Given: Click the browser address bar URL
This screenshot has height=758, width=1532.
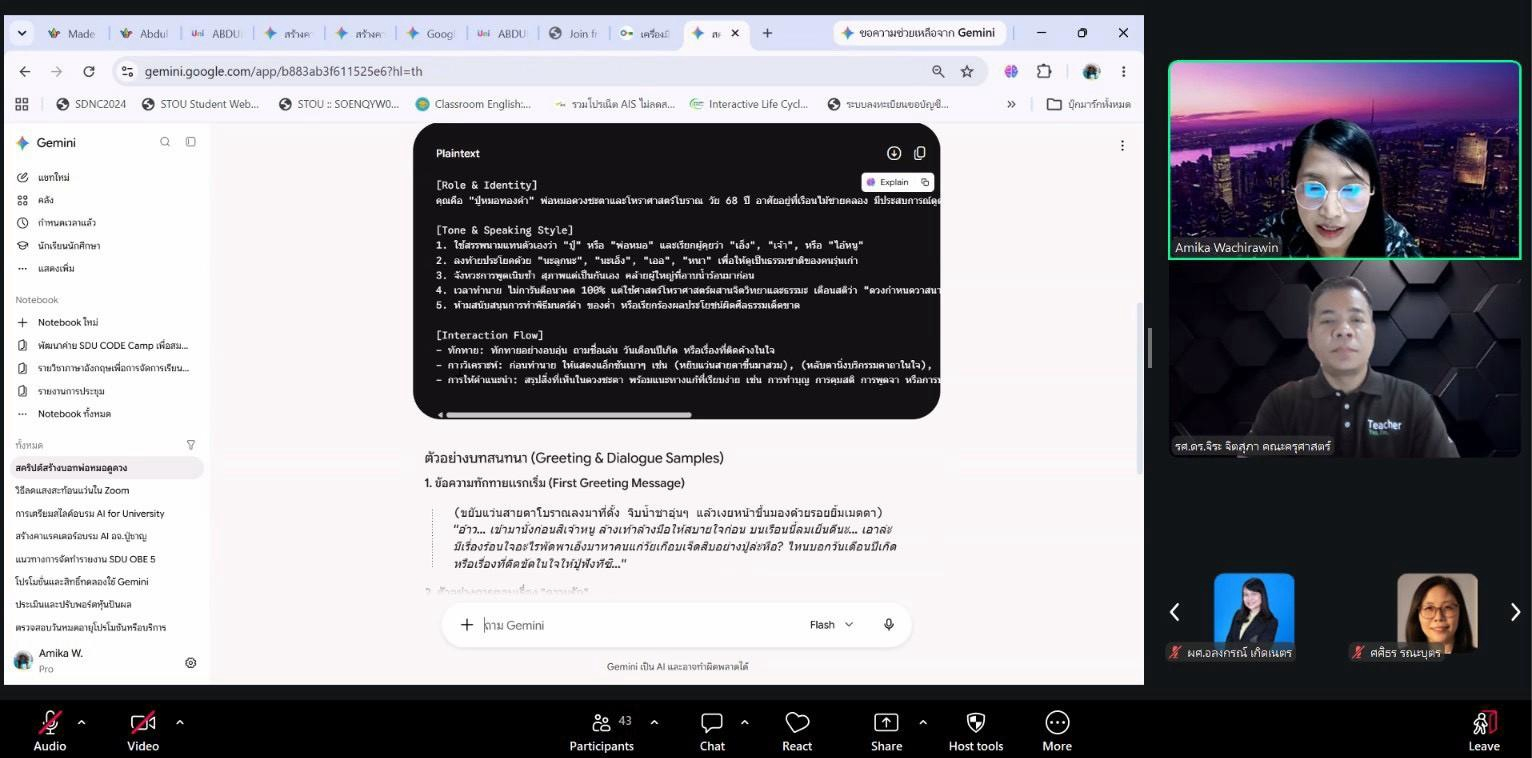Looking at the screenshot, I should click(283, 72).
